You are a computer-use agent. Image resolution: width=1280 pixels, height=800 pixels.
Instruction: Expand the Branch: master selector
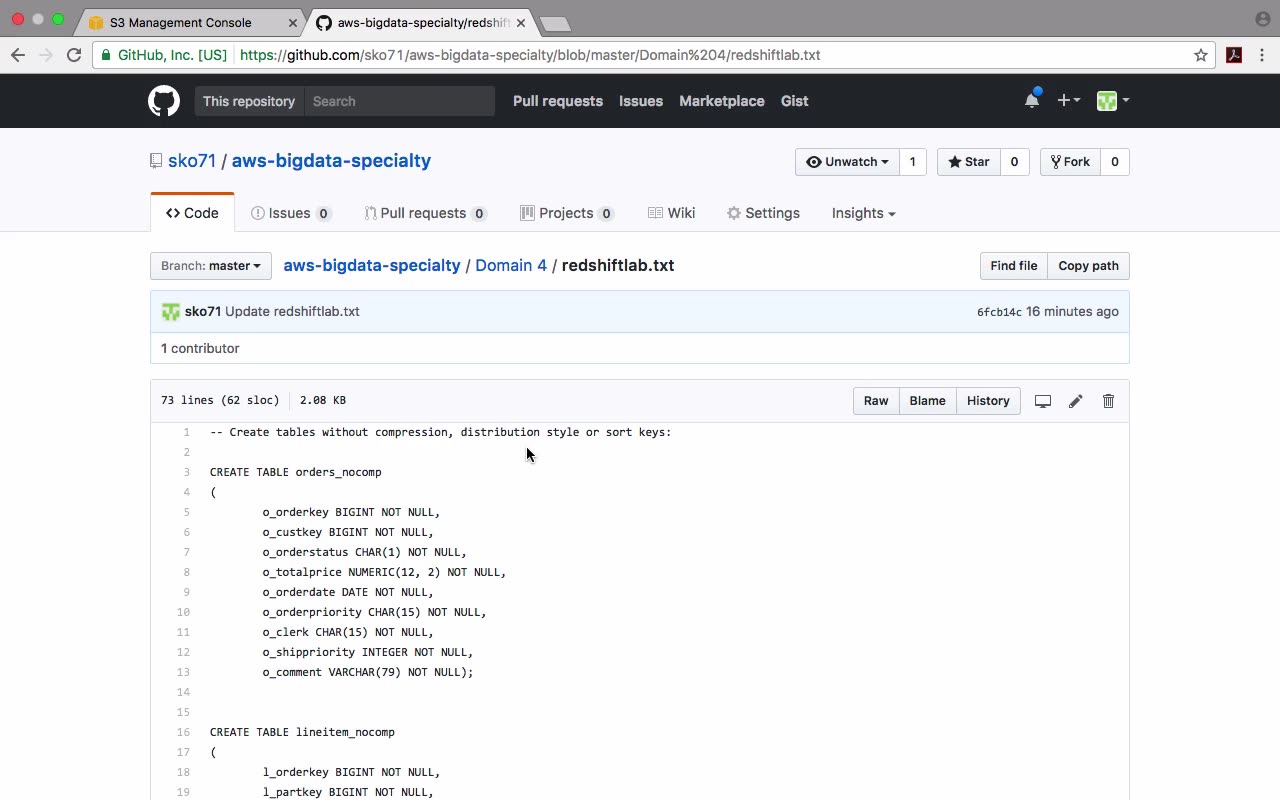(x=211, y=266)
